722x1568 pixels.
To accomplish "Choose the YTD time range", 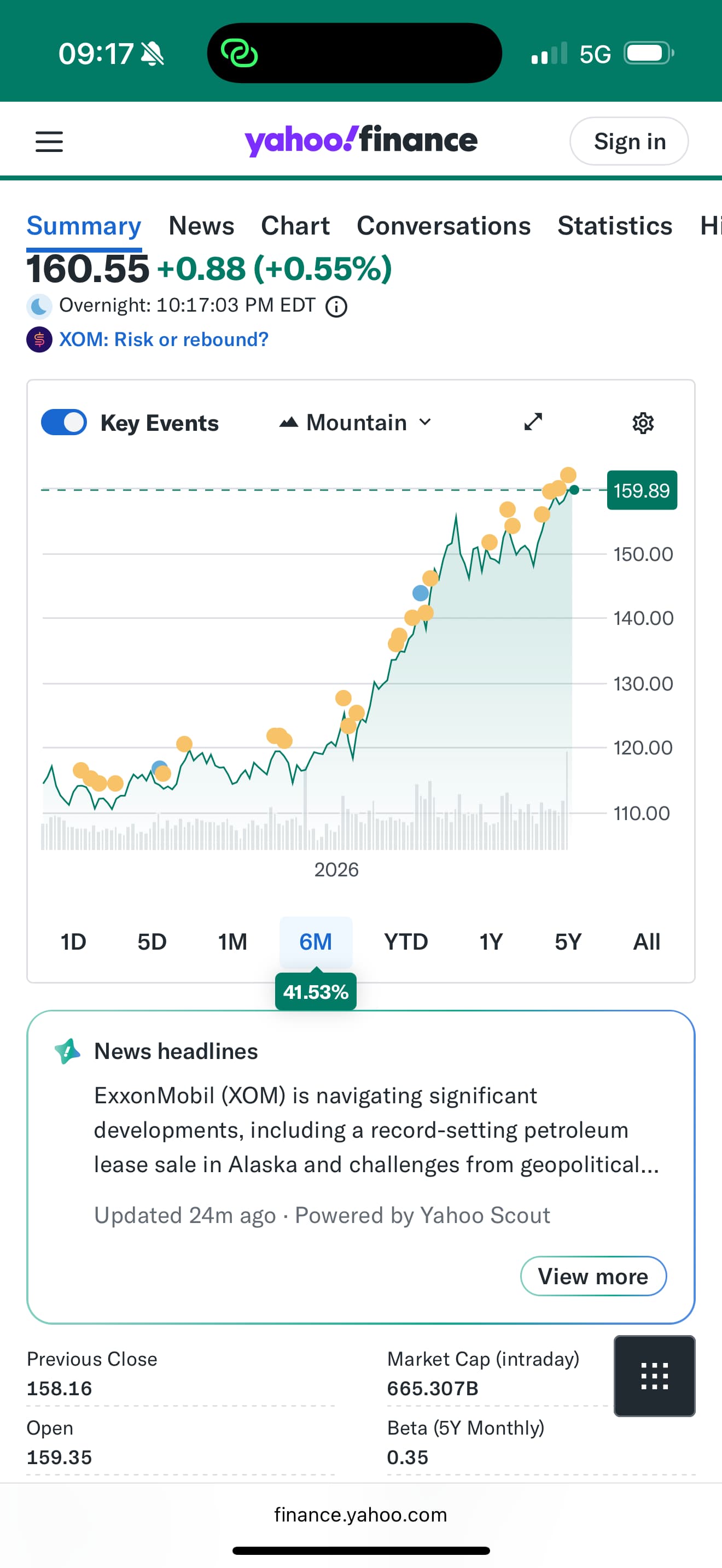I will (406, 941).
